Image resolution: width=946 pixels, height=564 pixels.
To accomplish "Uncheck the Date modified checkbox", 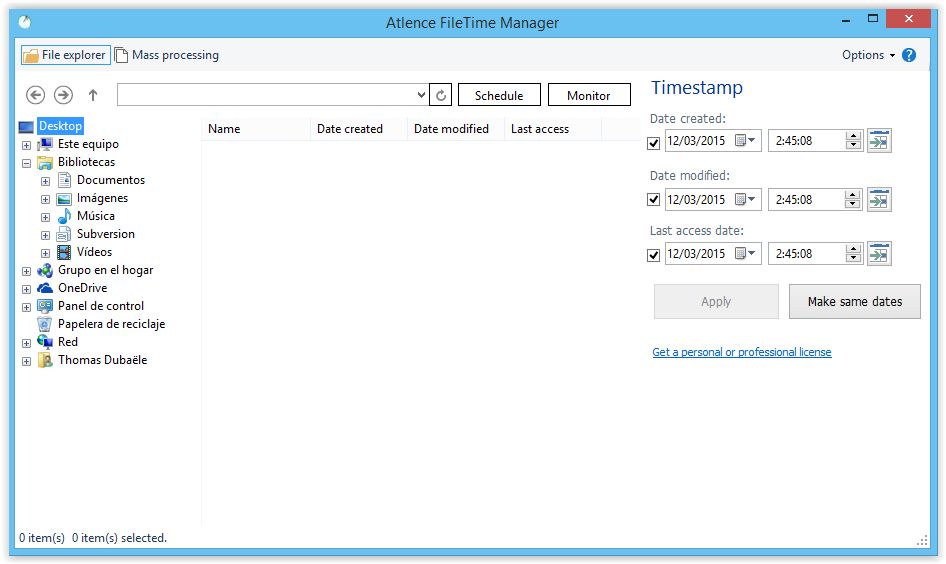I will tap(653, 200).
